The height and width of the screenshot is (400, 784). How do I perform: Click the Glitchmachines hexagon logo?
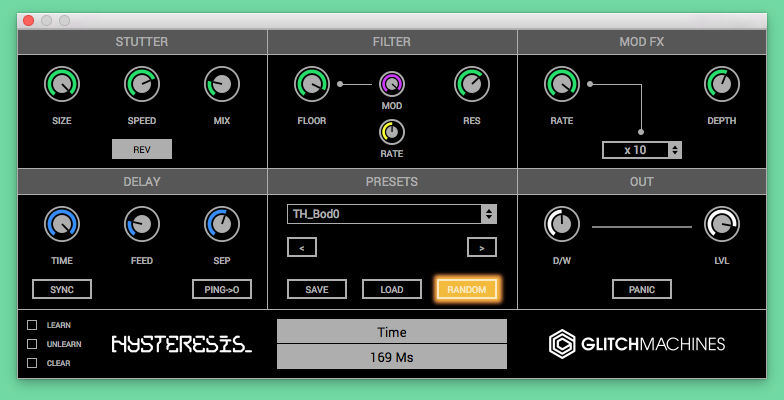pyautogui.click(x=562, y=344)
